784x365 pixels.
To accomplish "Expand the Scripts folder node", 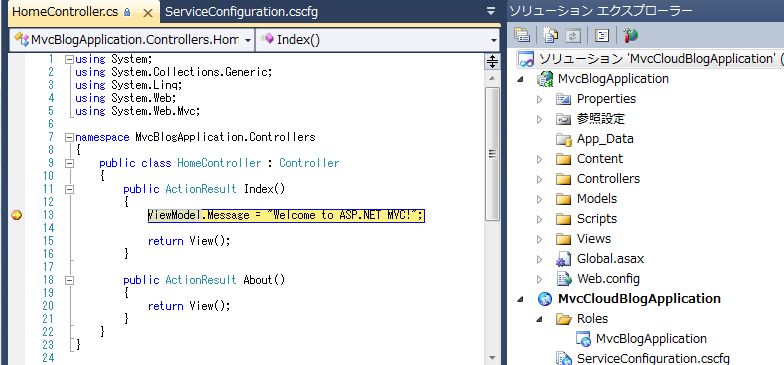I will coord(539,219).
